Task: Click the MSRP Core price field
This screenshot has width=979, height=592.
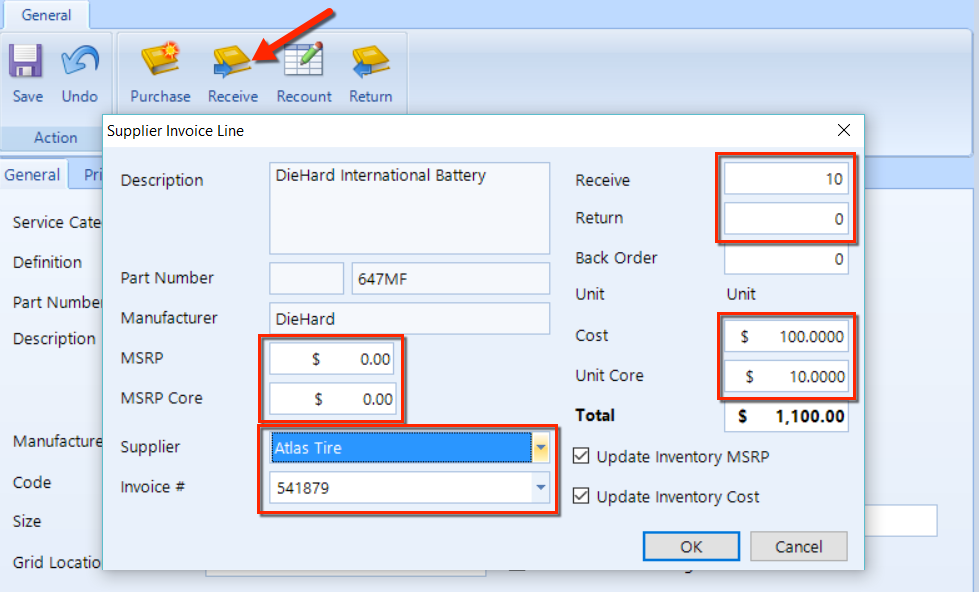Action: pyautogui.click(x=332, y=399)
